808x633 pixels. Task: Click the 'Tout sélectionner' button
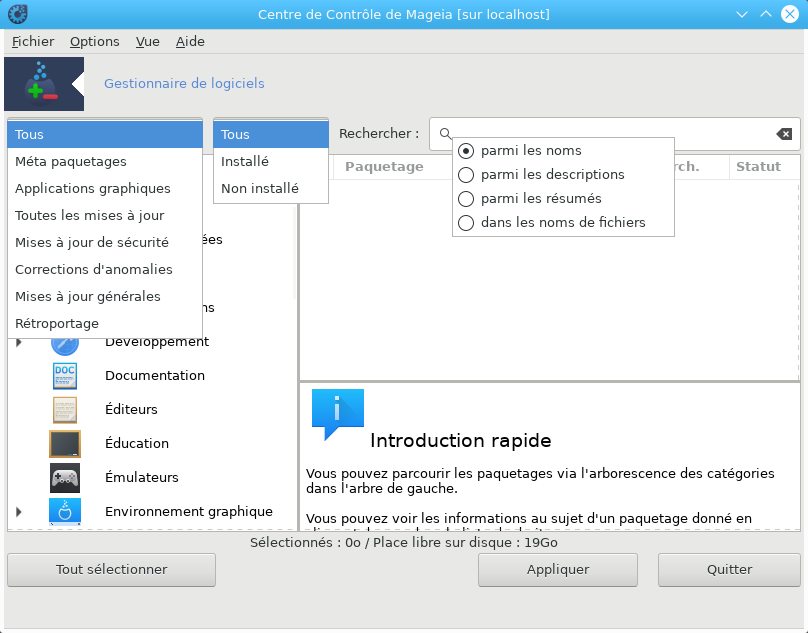(111, 570)
